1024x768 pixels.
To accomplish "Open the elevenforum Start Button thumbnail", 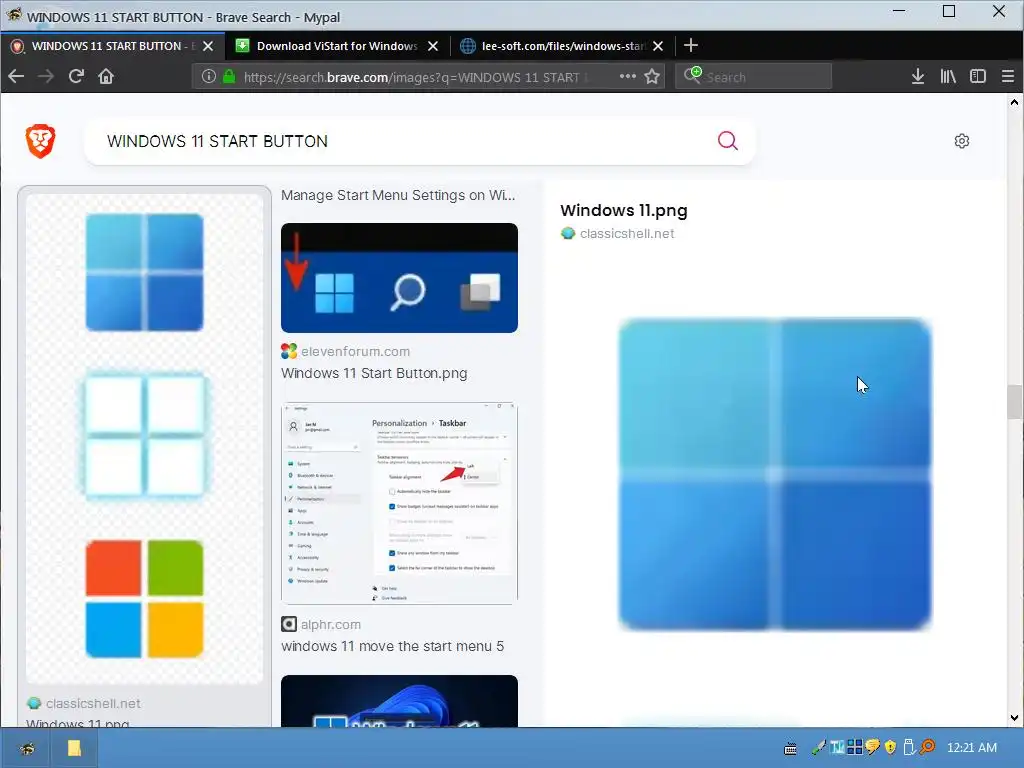I will 399,278.
